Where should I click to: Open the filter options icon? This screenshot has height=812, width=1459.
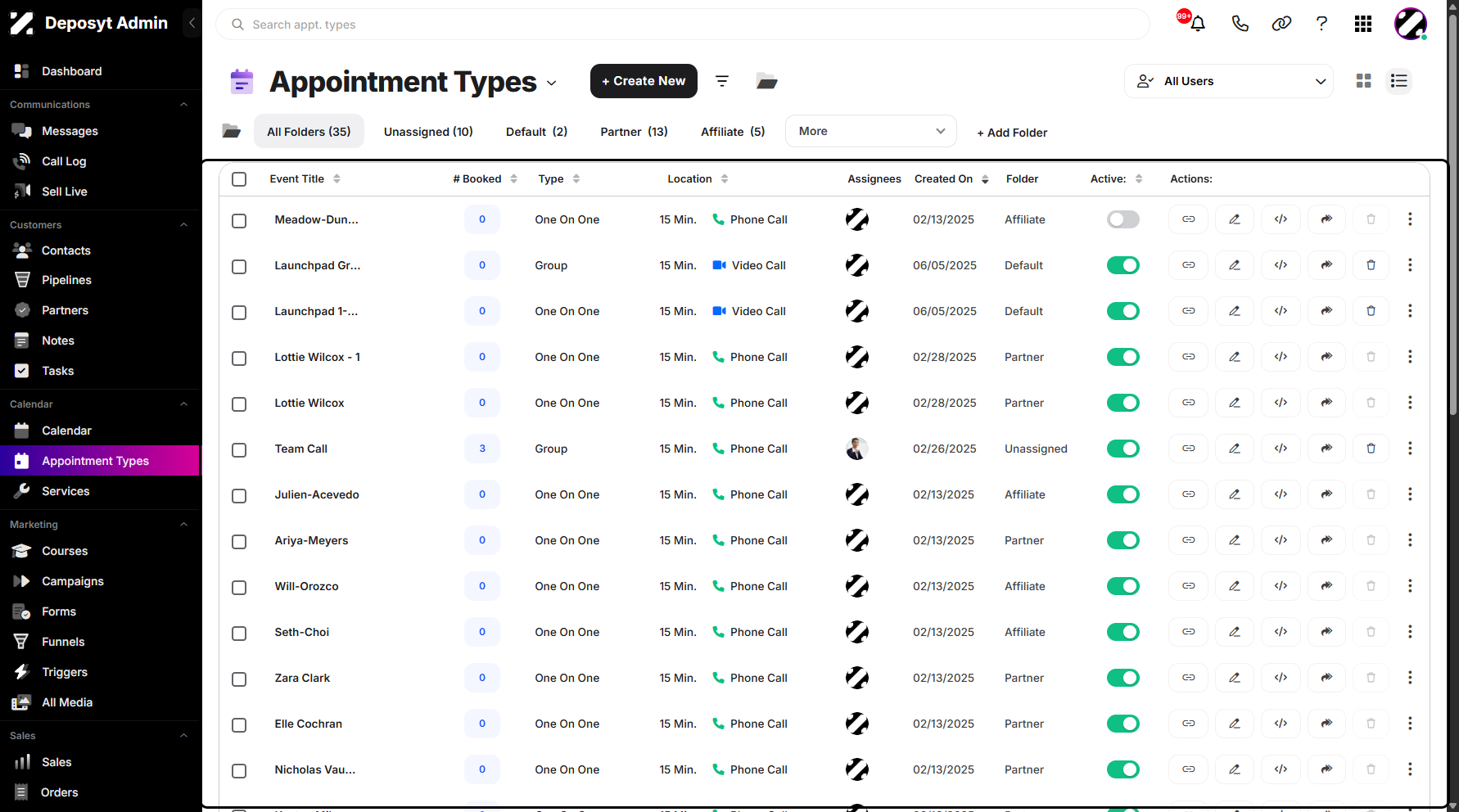click(x=722, y=81)
